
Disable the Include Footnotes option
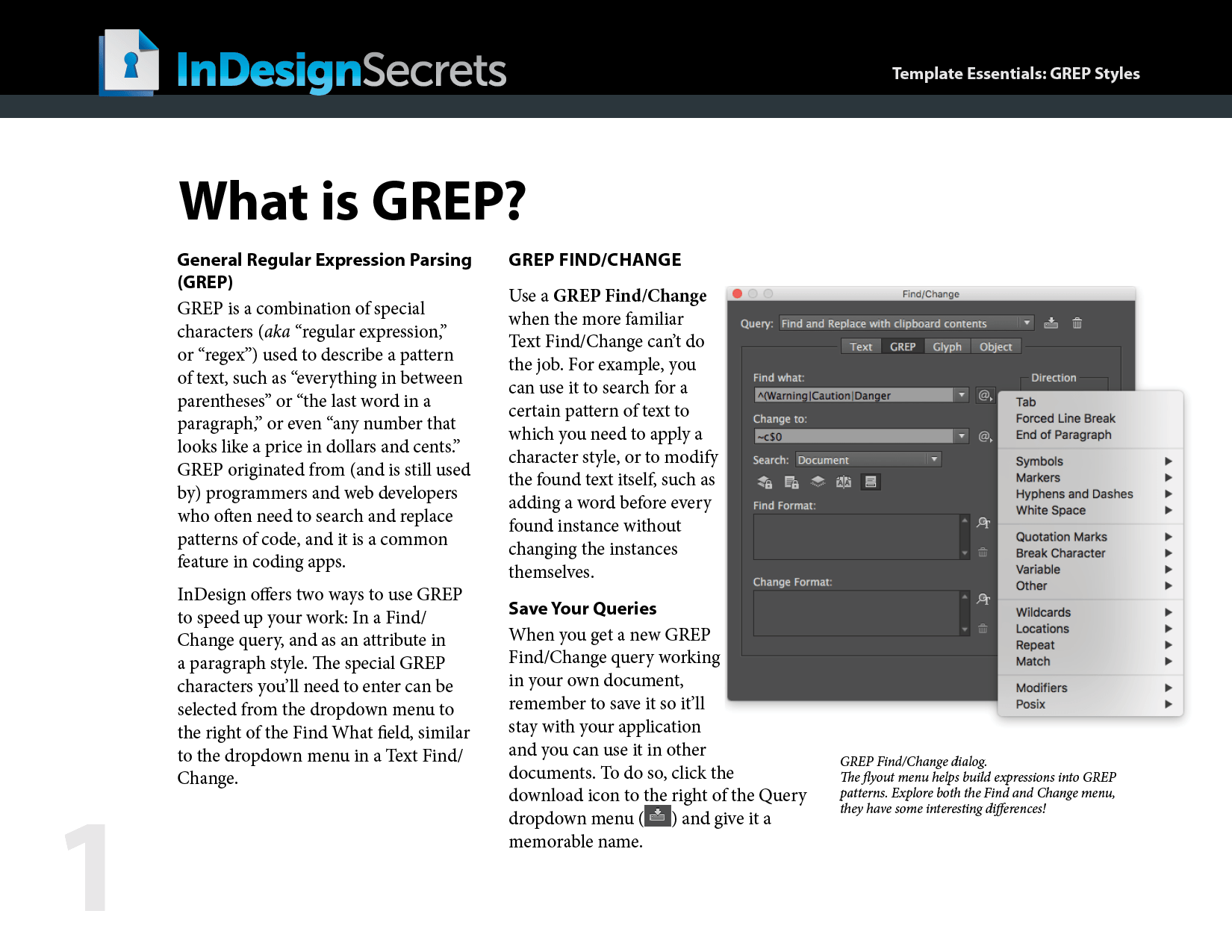pyautogui.click(x=871, y=482)
